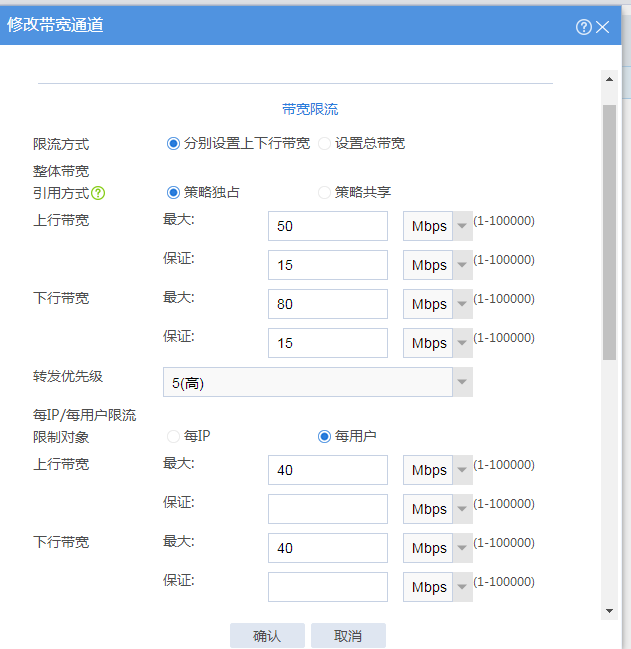
Task: Click overall downstream maximum field containing 80
Action: tap(327, 304)
